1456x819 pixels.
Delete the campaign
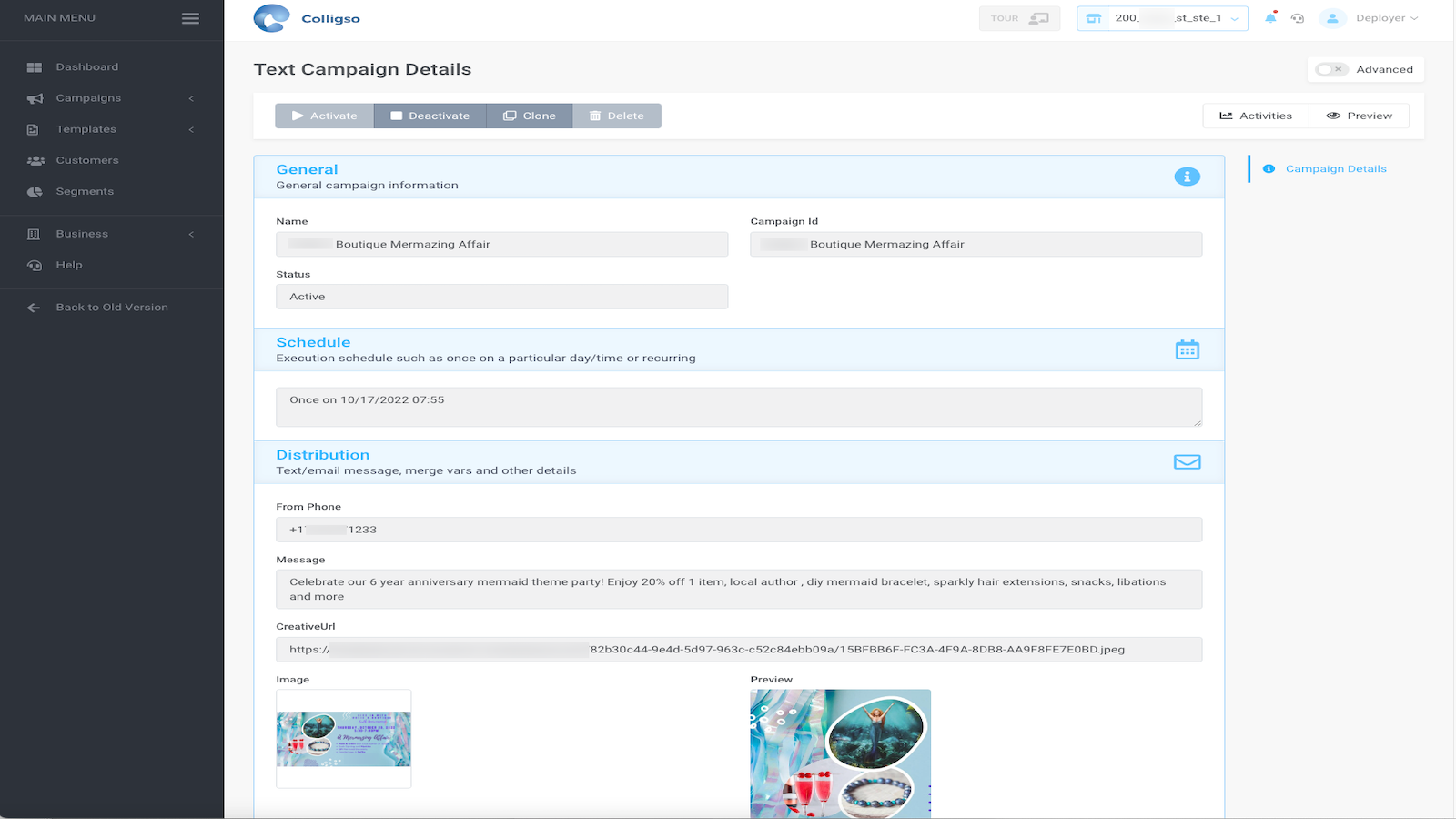click(x=617, y=116)
